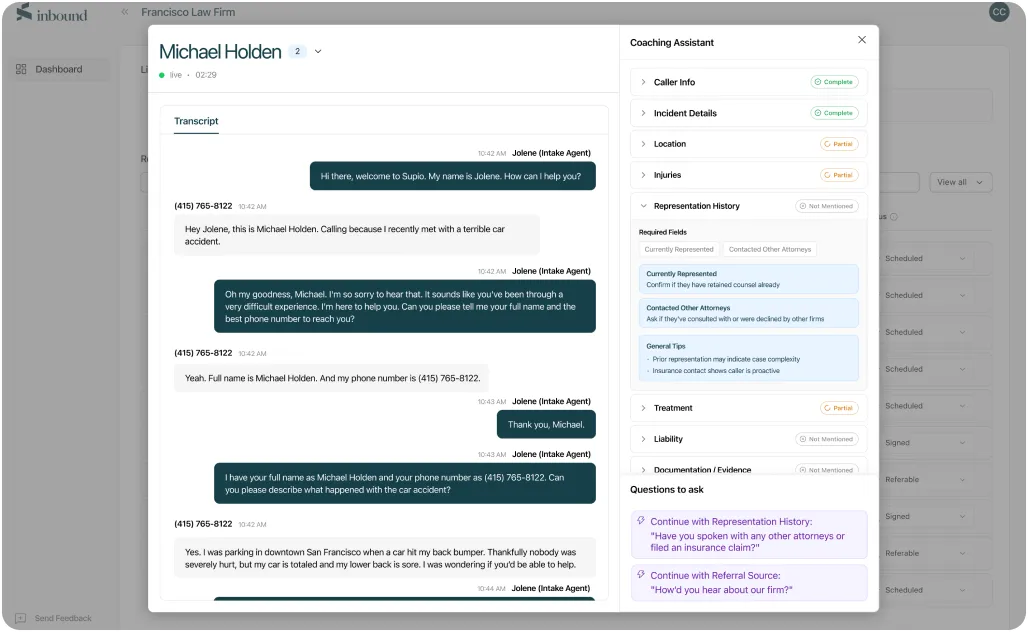
Task: Expand Documentation / Evidence section
Action: click(x=643, y=469)
